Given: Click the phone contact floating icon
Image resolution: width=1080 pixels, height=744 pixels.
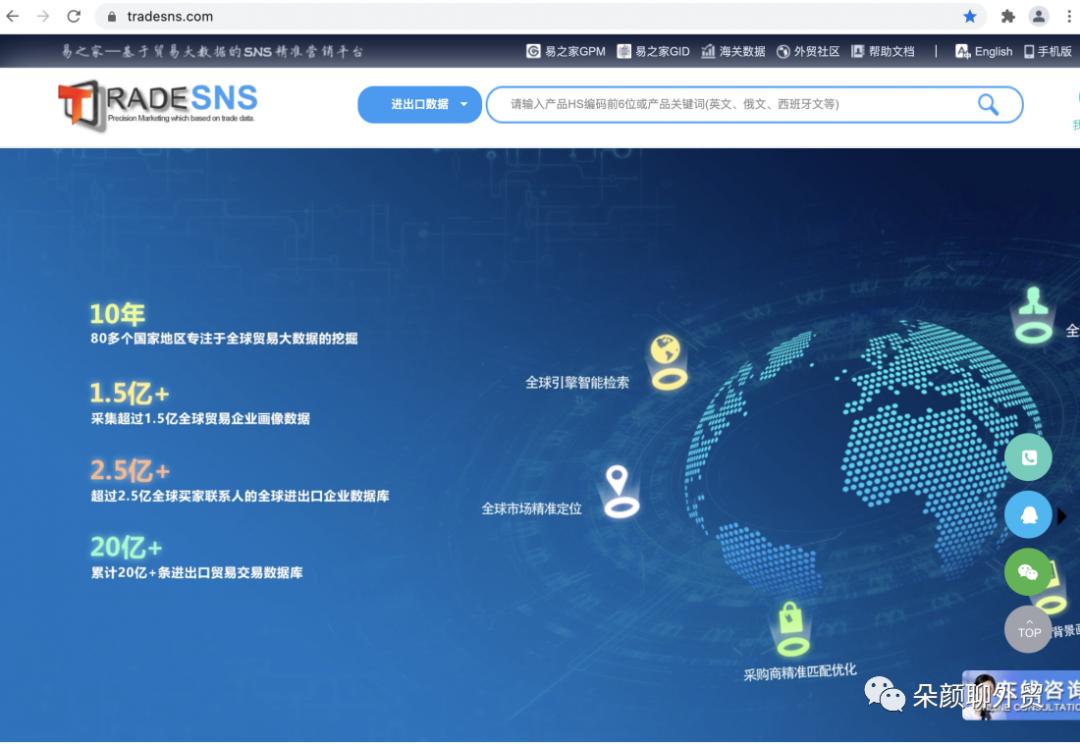Looking at the screenshot, I should click(1028, 457).
